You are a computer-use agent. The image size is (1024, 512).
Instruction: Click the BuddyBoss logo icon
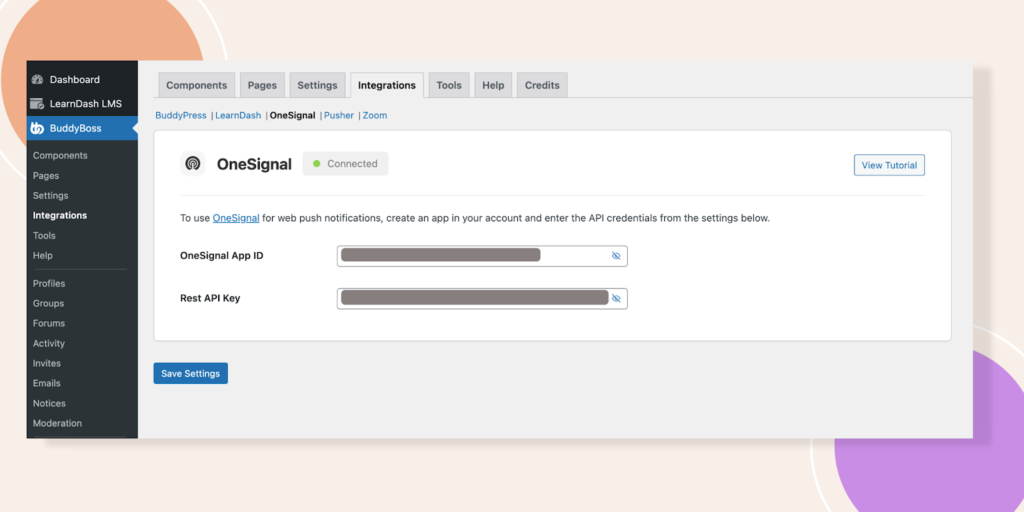(38, 128)
